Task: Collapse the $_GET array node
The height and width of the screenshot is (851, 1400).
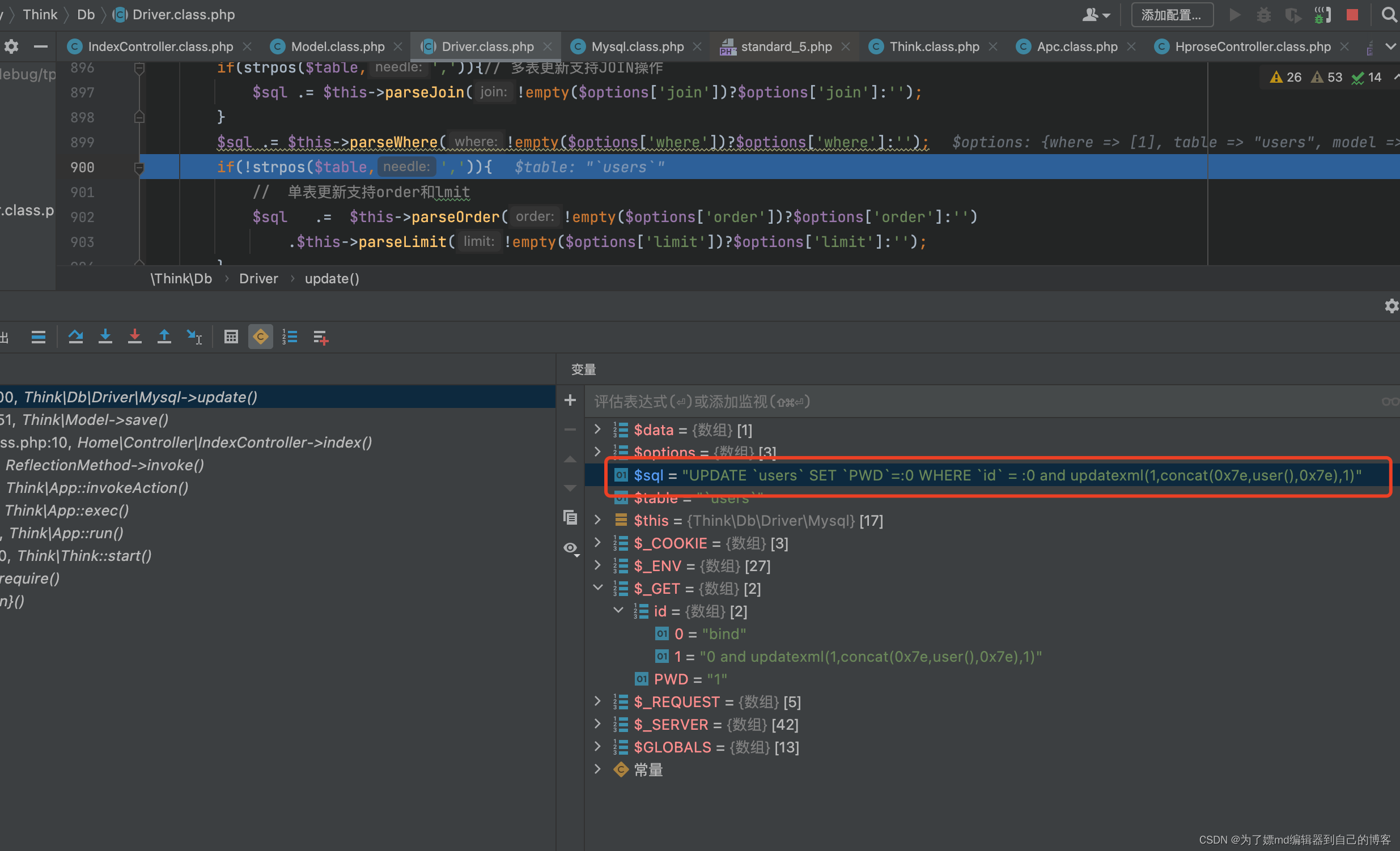Action: 597,588
